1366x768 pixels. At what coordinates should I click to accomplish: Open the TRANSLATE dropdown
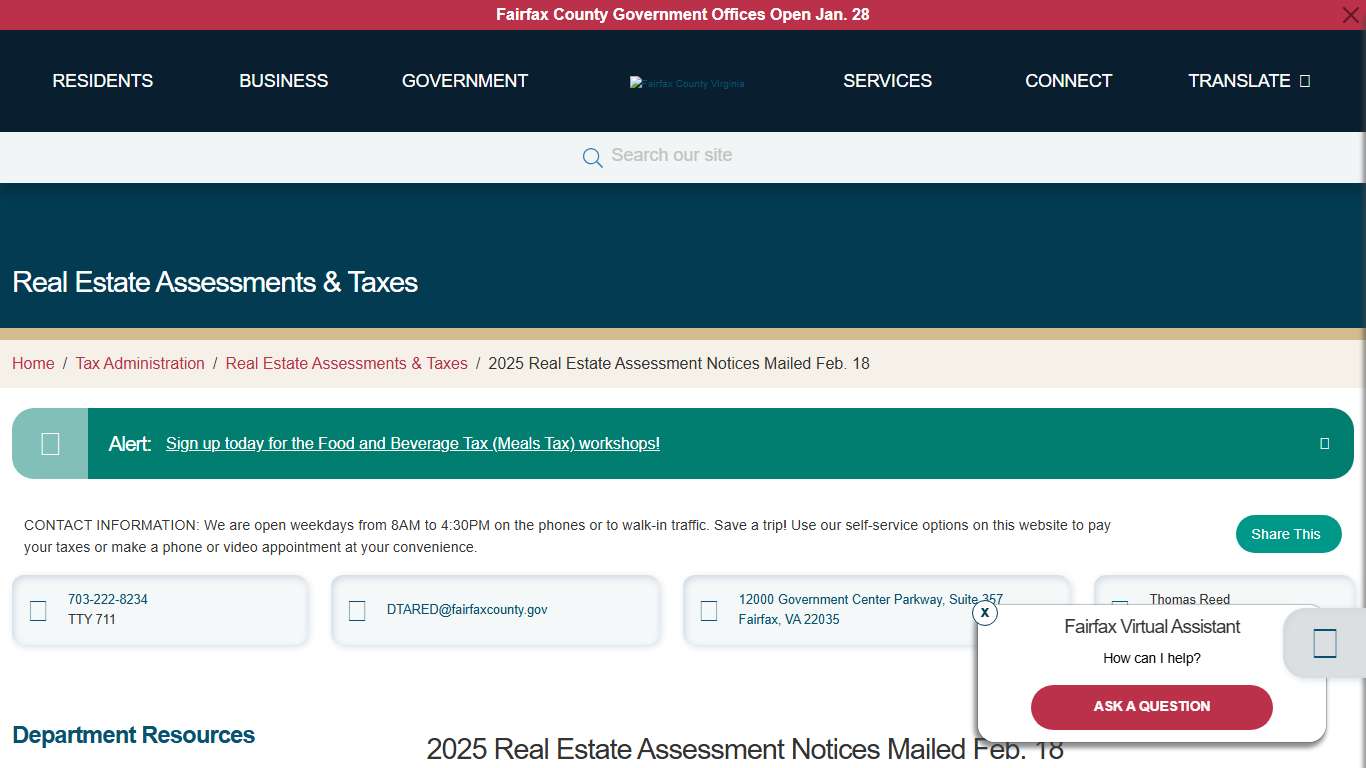coord(1249,81)
